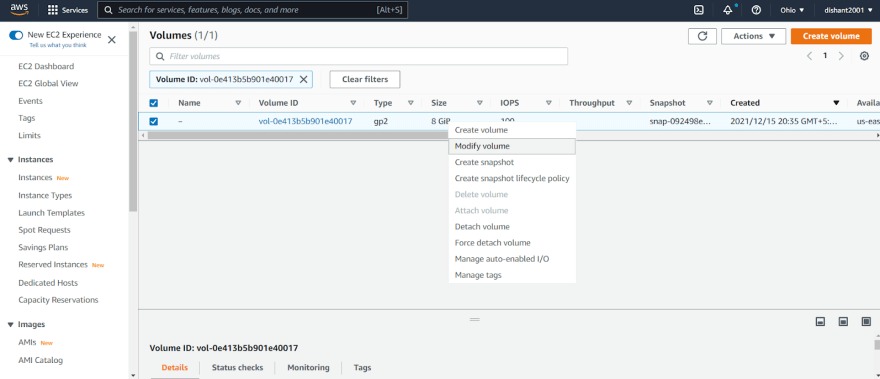This screenshot has width=880, height=379.
Task: Collapse the Images sidebar section
Action: tap(10, 325)
